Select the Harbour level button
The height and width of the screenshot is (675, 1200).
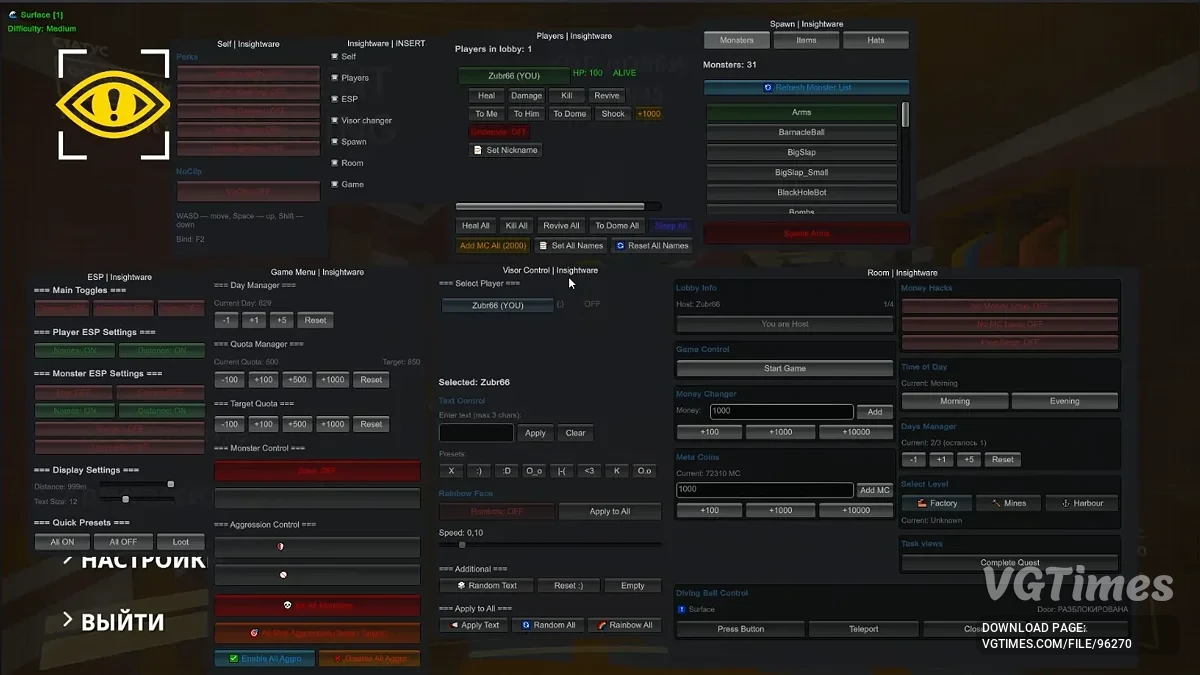click(x=1082, y=503)
